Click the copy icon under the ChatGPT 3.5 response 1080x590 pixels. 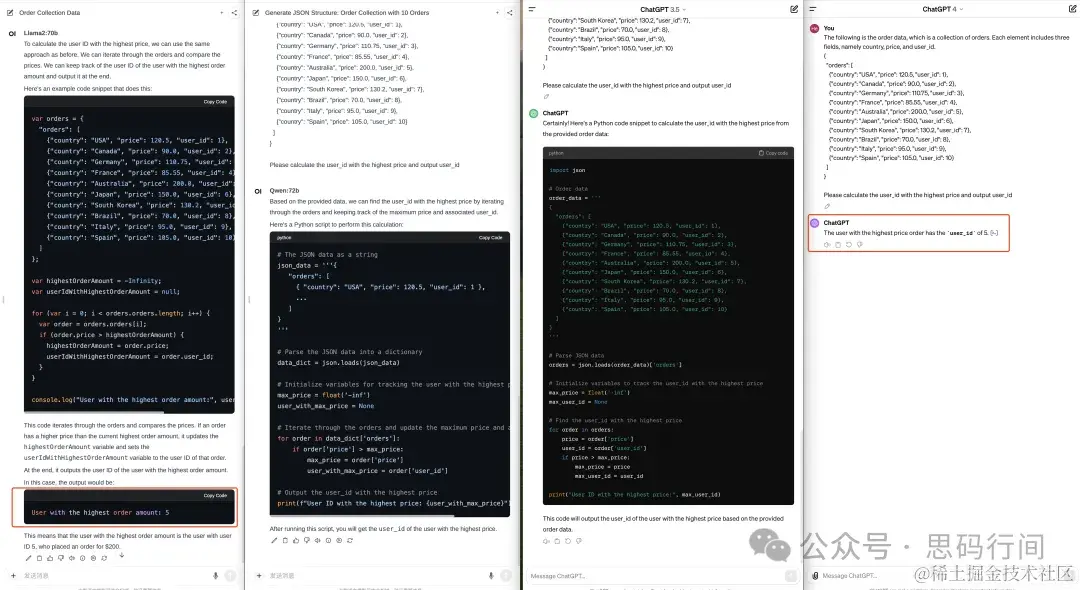pyautogui.click(x=557, y=541)
